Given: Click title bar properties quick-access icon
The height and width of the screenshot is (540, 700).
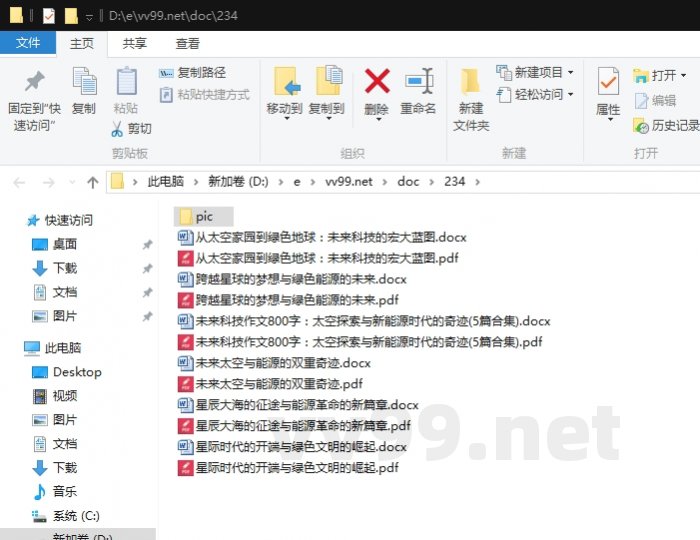Looking at the screenshot, I should [x=49, y=16].
